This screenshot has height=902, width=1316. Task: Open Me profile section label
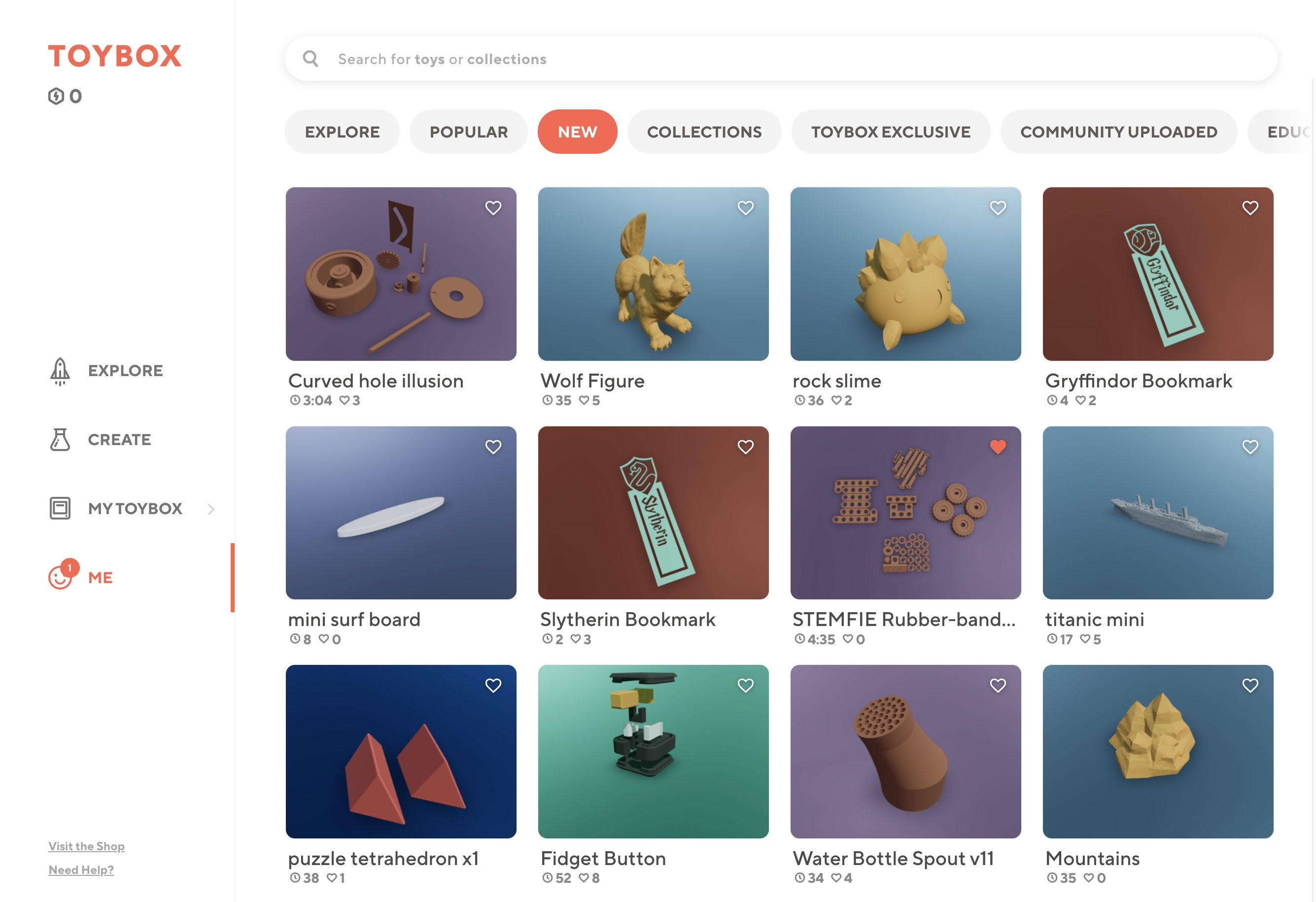100,578
